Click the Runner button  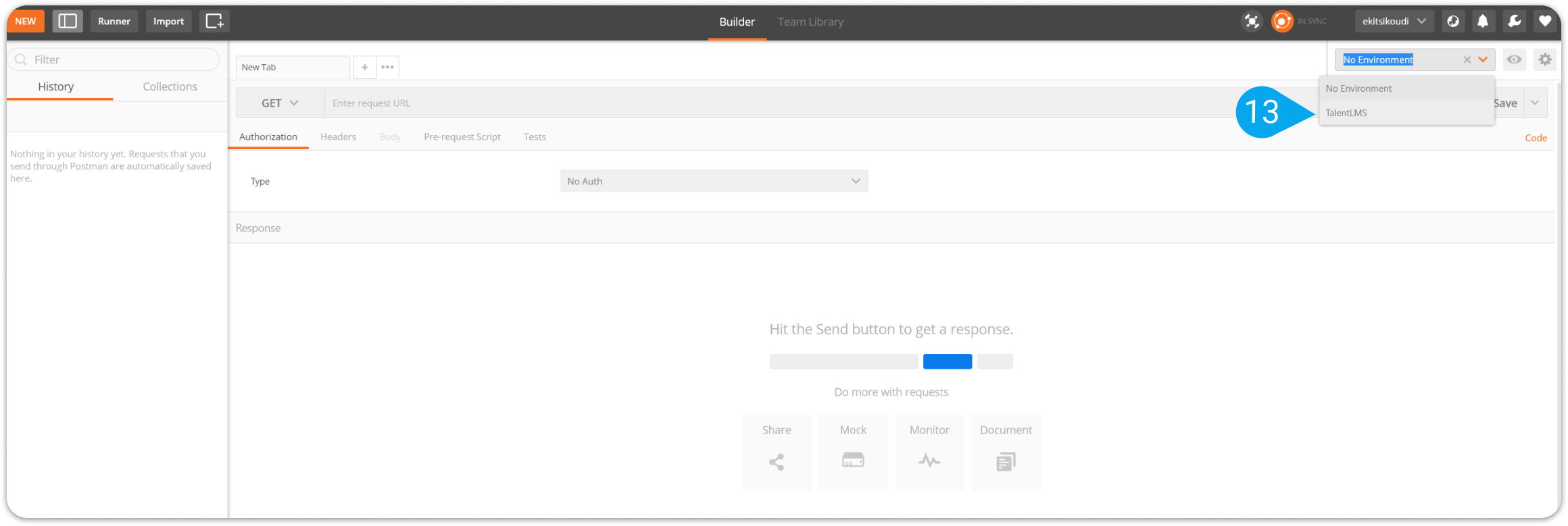click(114, 22)
